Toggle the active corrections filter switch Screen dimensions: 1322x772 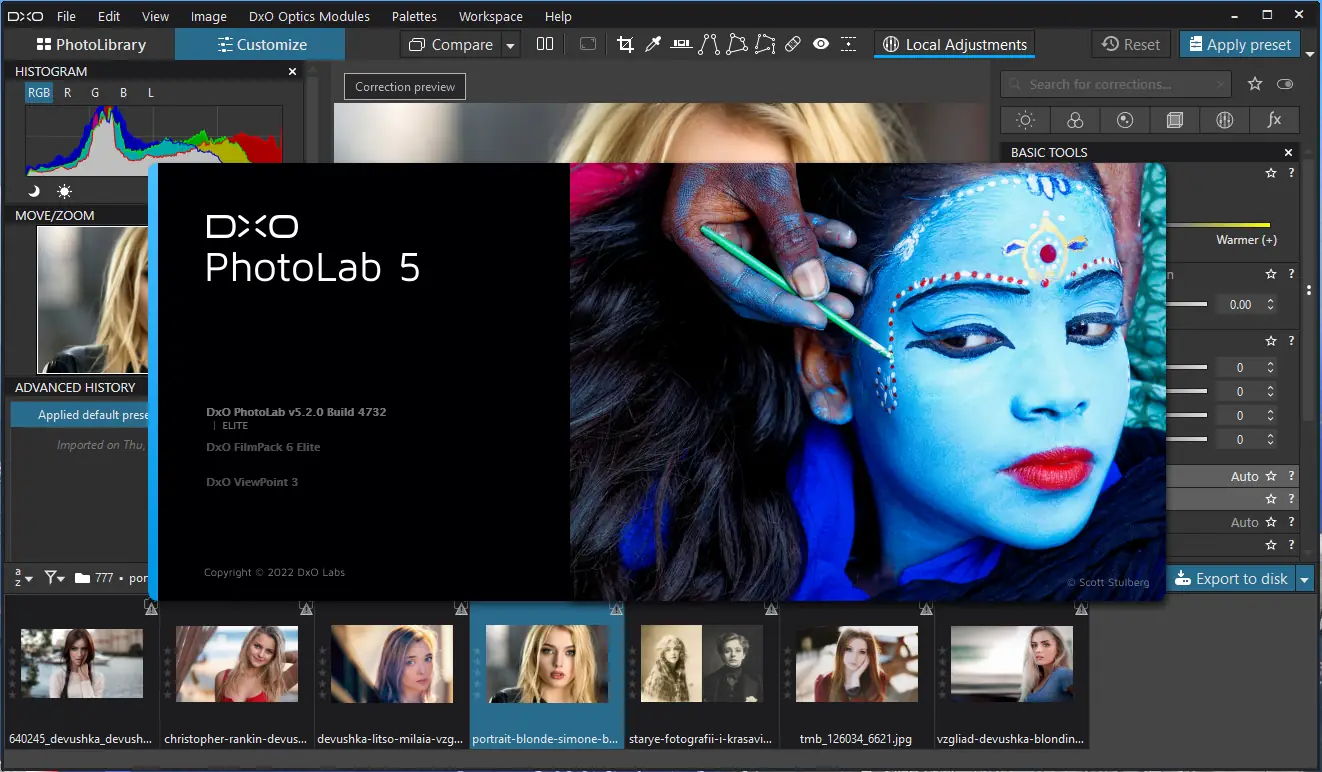(x=1285, y=85)
